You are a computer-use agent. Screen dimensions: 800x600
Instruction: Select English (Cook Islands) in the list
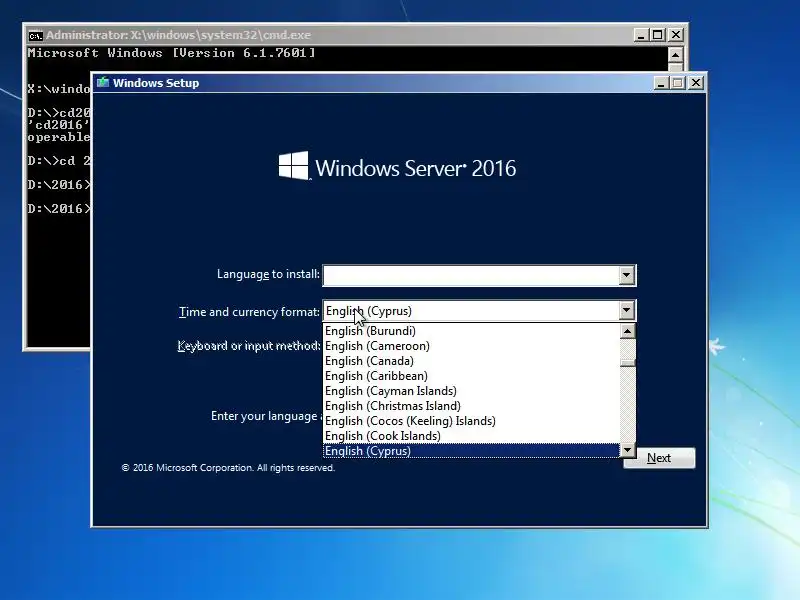point(472,436)
